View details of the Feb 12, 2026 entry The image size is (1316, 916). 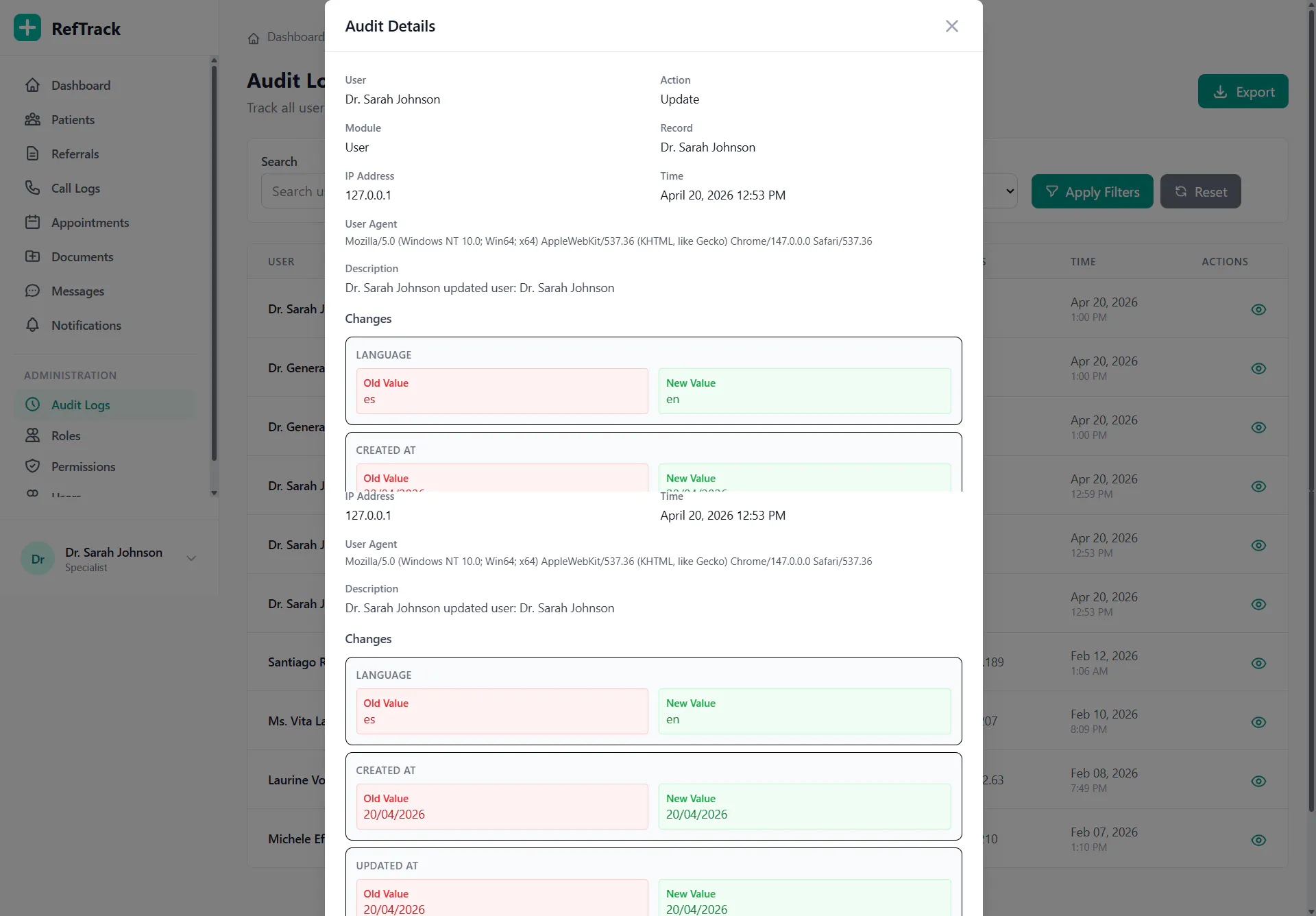1258,663
